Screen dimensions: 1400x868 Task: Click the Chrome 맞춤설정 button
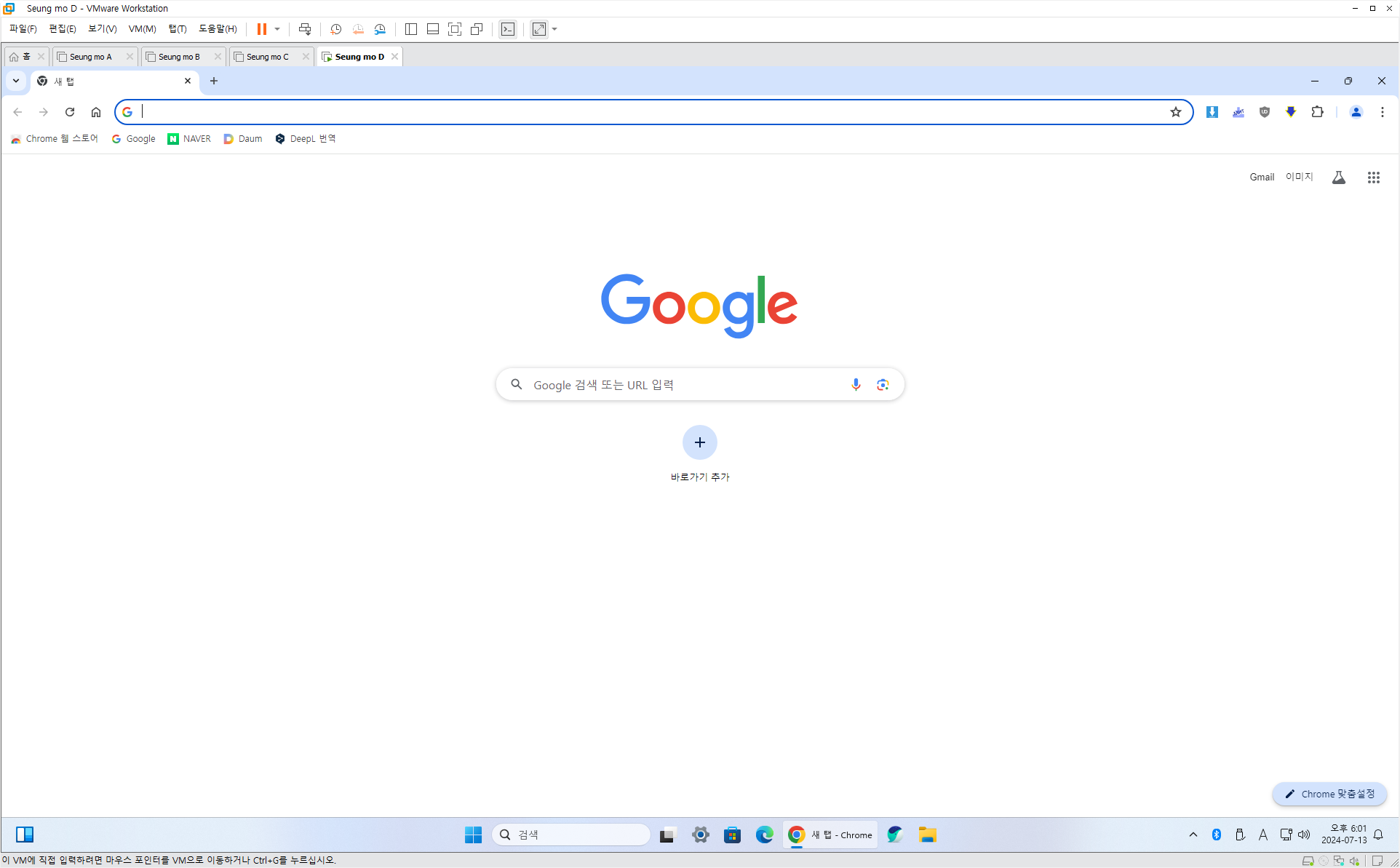[1329, 794]
